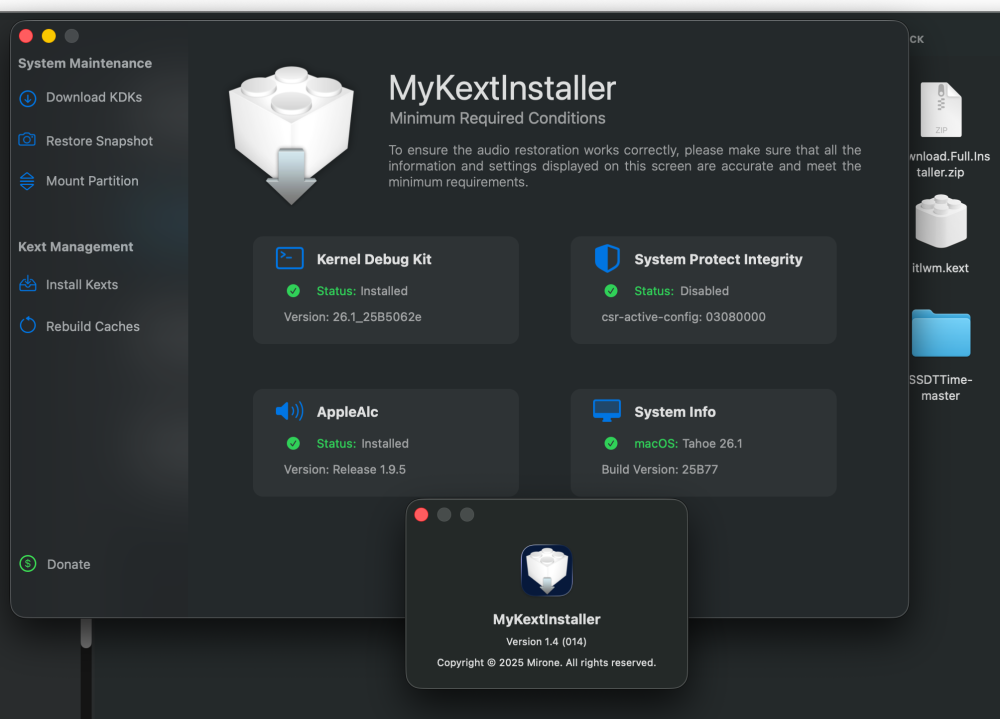Click the Install Kexts tray icon
Viewport: 1000px width, 719px height.
coord(27,284)
